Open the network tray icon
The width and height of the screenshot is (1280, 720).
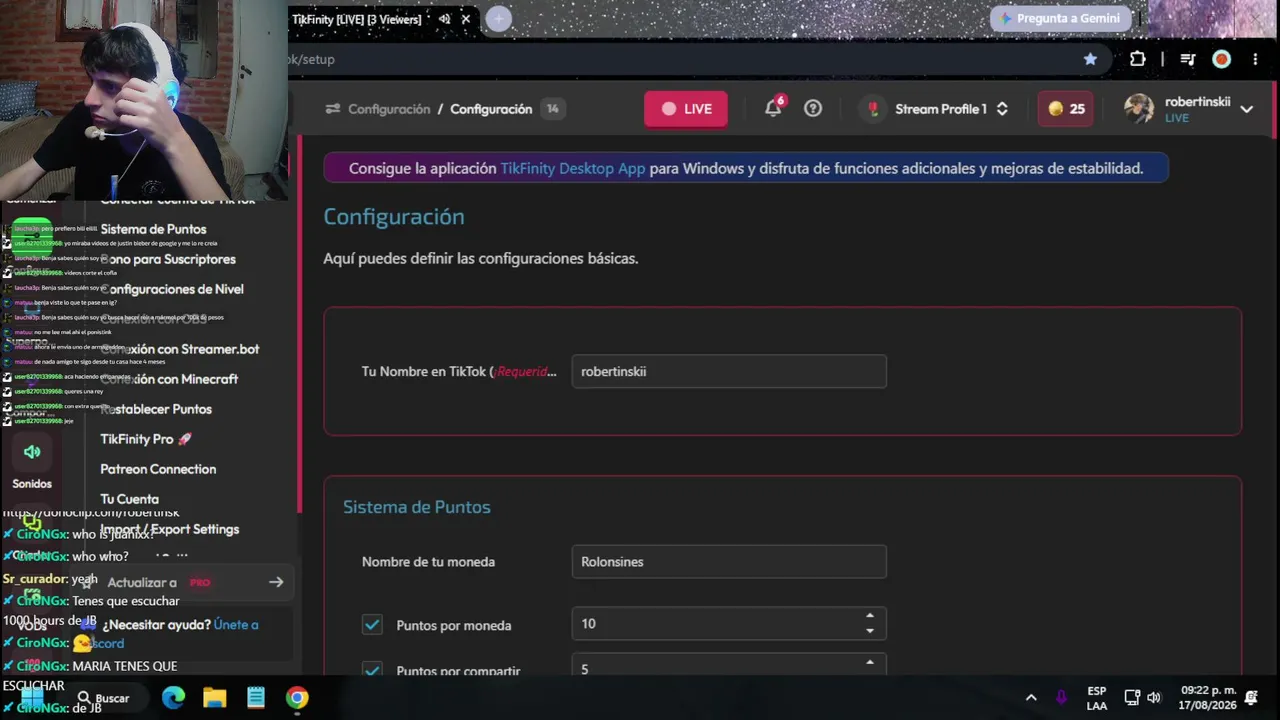point(1132,698)
